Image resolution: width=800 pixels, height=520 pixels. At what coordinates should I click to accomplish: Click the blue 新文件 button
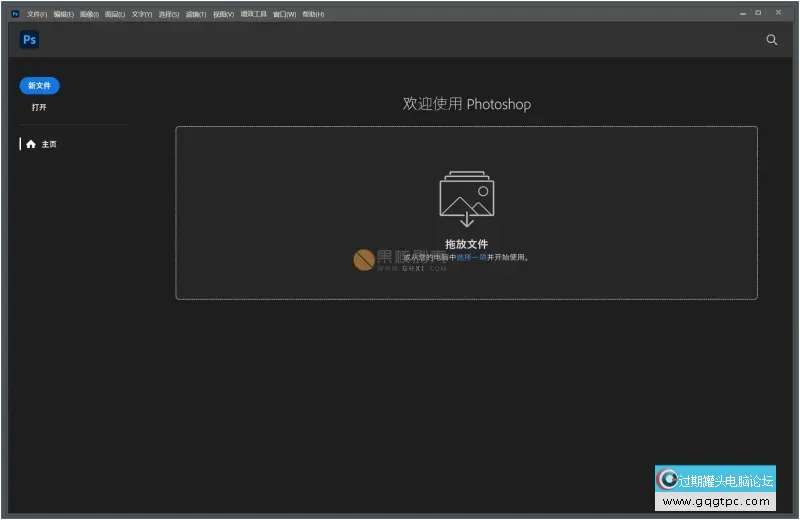click(x=39, y=86)
